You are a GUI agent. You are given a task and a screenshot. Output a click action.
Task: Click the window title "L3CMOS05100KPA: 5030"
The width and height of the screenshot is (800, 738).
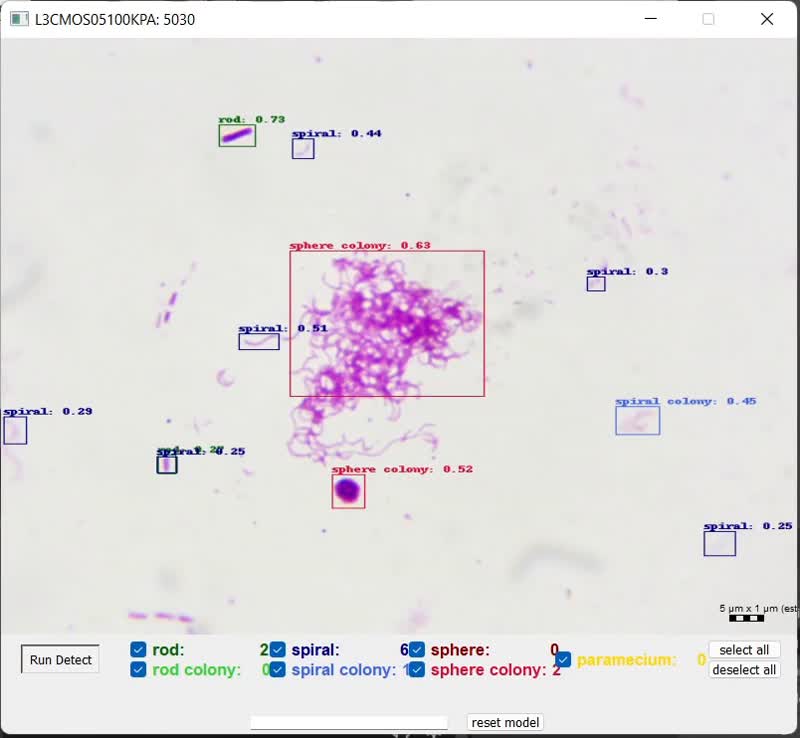[x=115, y=19]
